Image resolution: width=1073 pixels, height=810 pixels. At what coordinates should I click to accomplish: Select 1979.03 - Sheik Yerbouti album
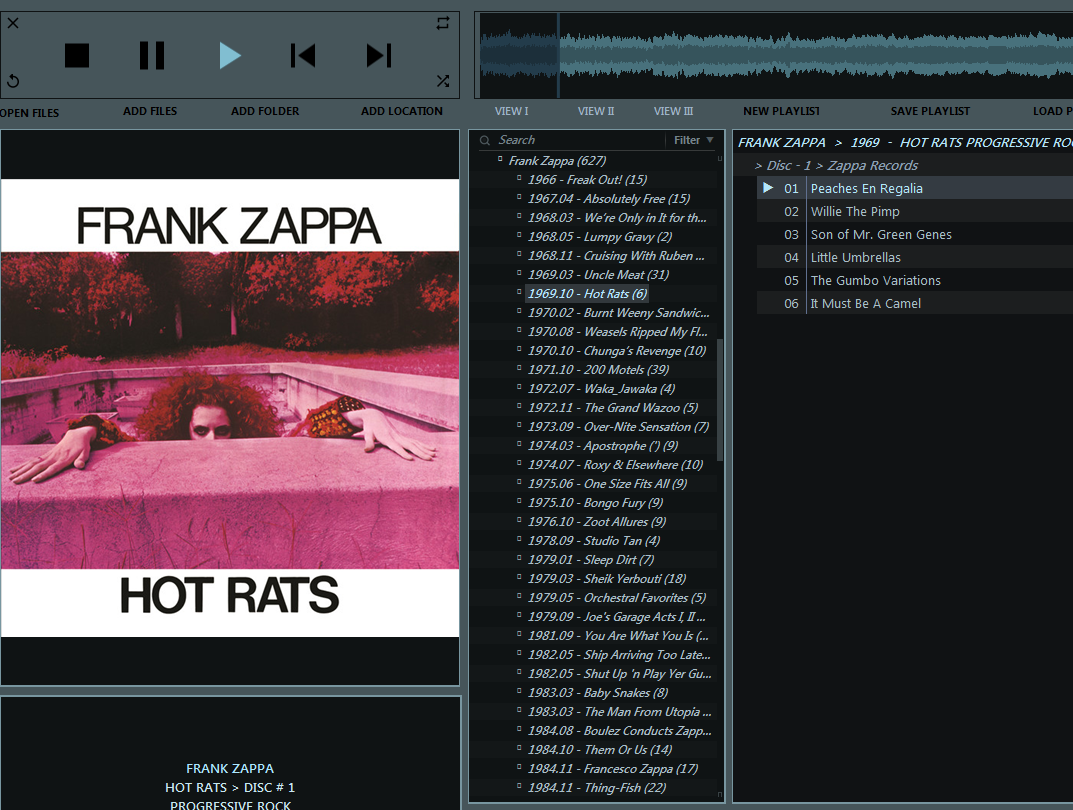[606, 579]
